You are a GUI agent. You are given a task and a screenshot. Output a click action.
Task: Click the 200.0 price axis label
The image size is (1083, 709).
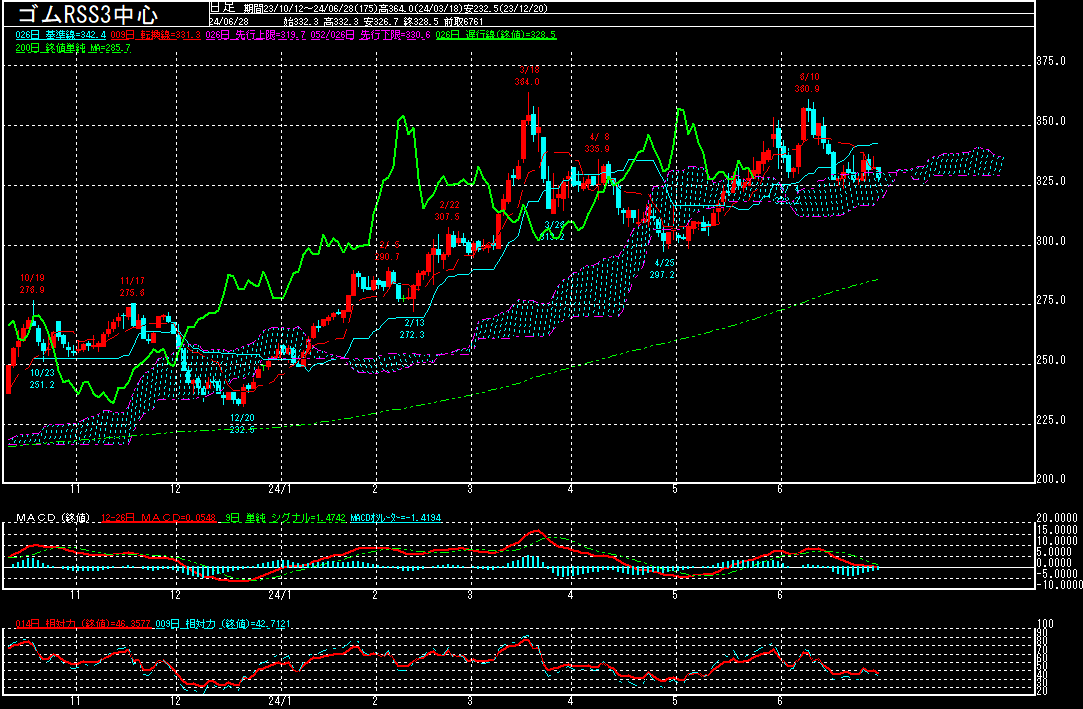point(1051,479)
